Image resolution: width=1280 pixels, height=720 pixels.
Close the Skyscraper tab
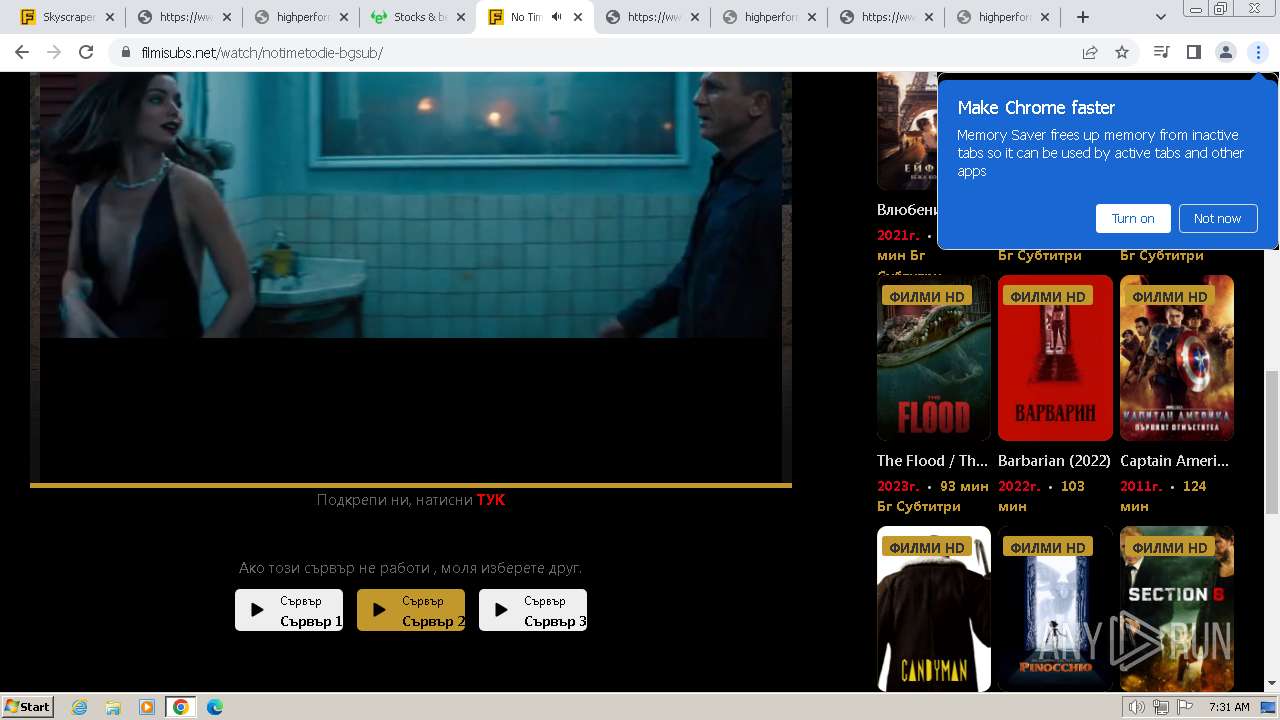(x=110, y=17)
